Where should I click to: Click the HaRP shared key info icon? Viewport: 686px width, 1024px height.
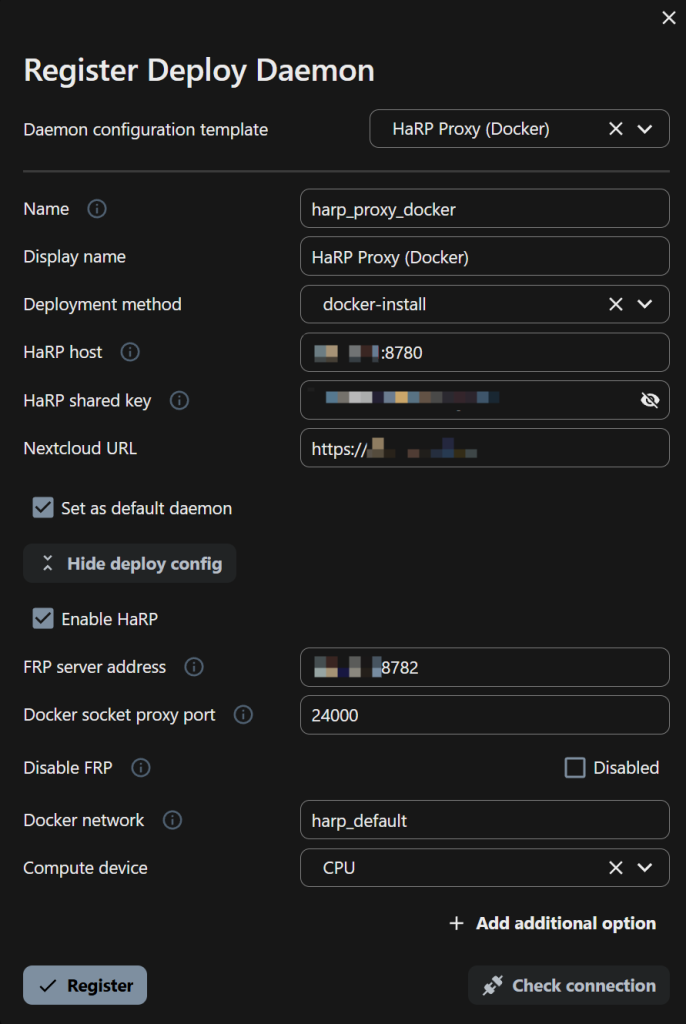[179, 400]
